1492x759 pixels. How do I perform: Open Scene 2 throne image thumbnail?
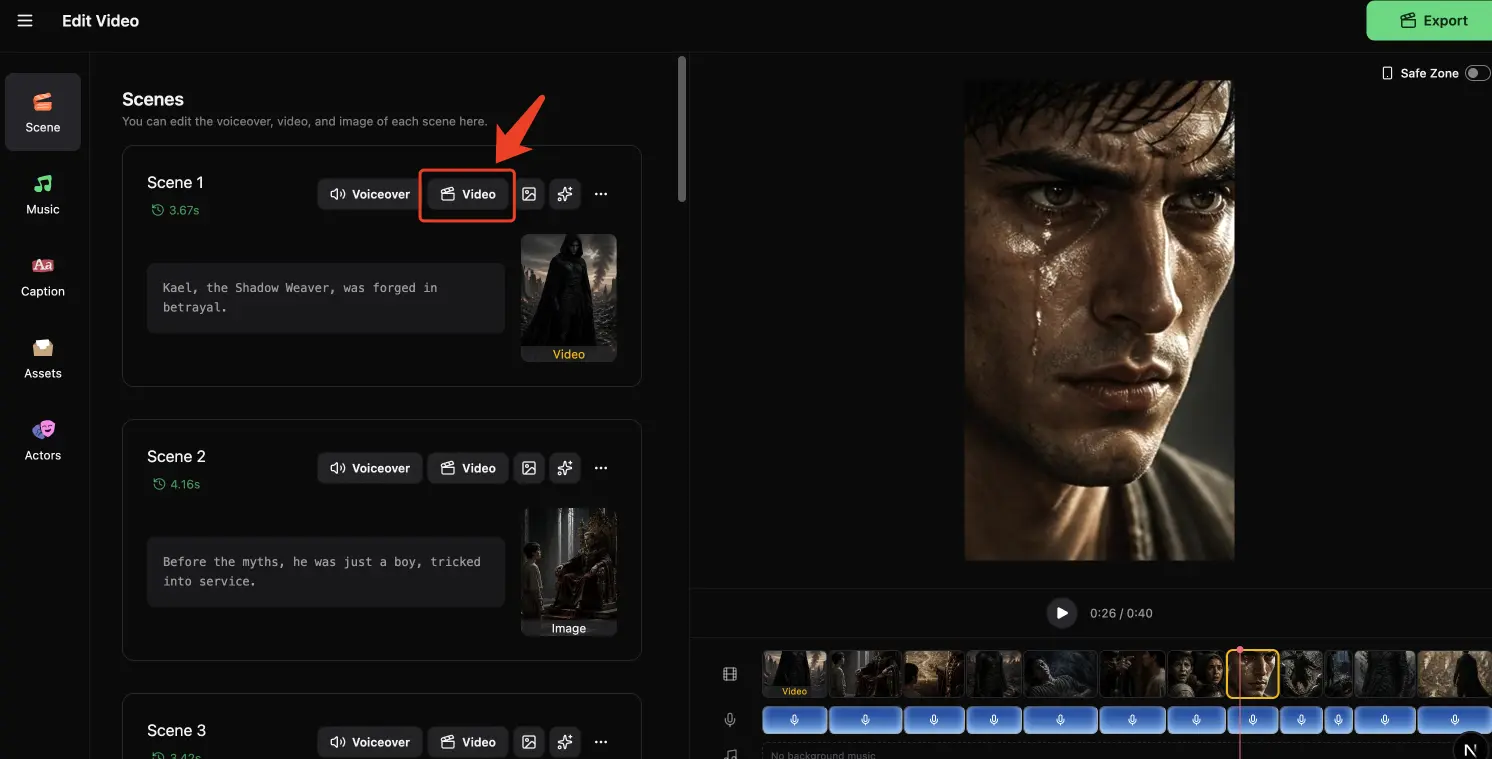(569, 572)
